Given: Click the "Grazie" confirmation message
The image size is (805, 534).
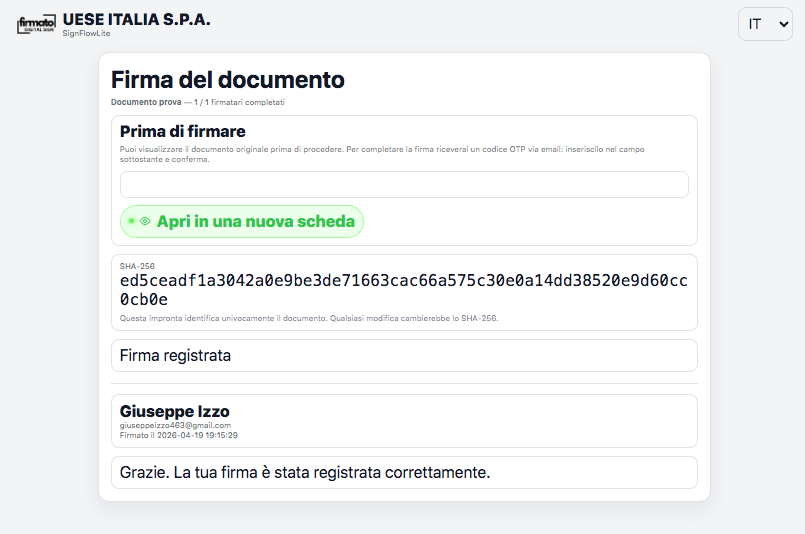Looking at the screenshot, I should 305,472.
